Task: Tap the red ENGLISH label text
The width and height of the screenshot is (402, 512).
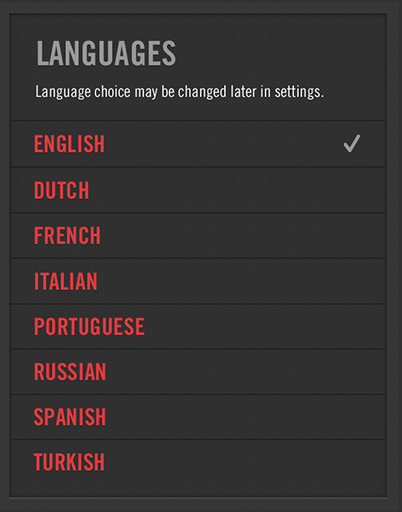Action: [x=69, y=144]
